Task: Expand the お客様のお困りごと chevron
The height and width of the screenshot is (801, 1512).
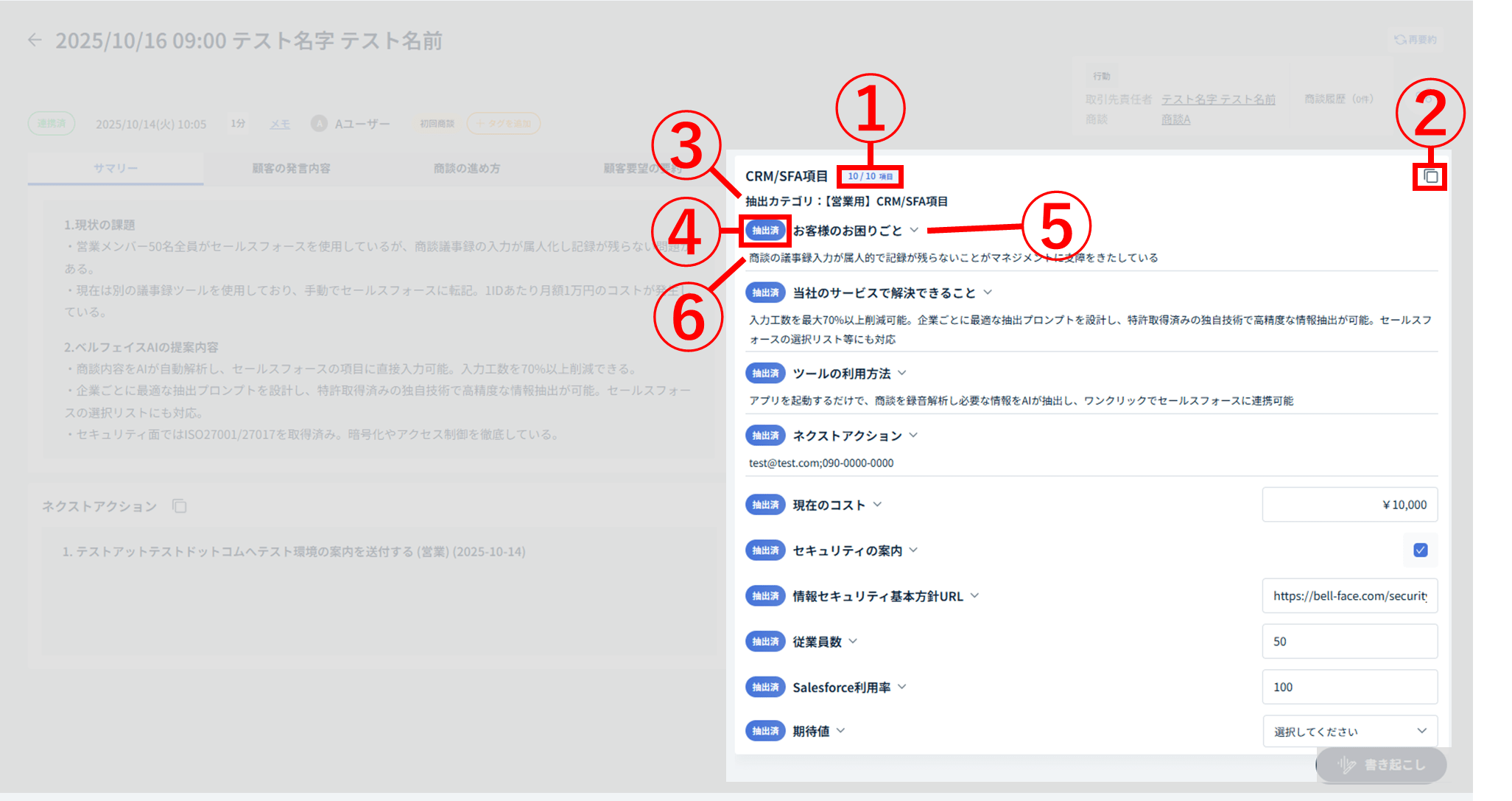Action: 914,230
